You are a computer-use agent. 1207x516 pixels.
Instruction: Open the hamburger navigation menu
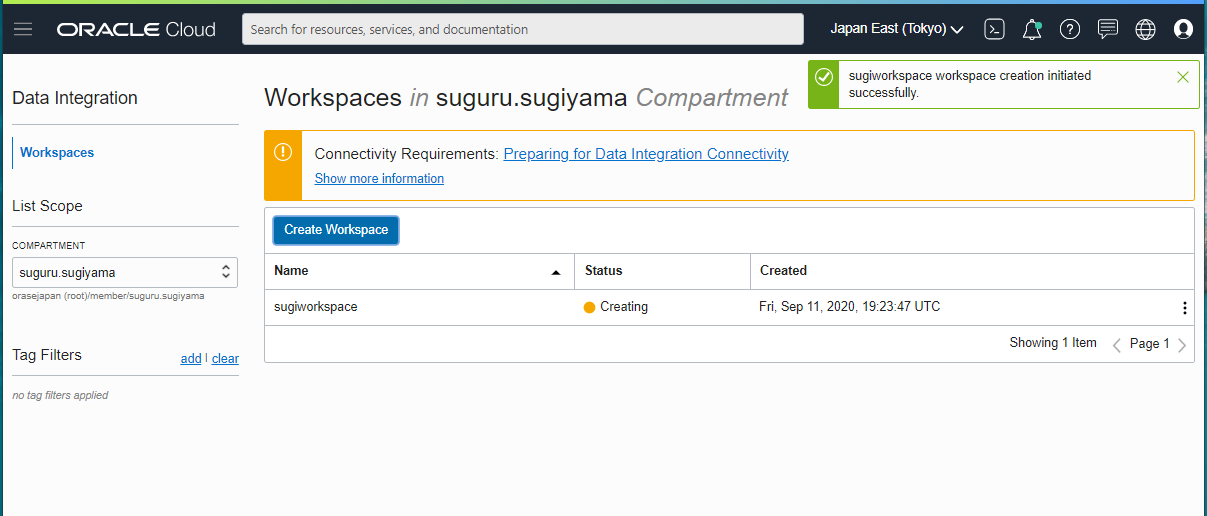tap(23, 29)
